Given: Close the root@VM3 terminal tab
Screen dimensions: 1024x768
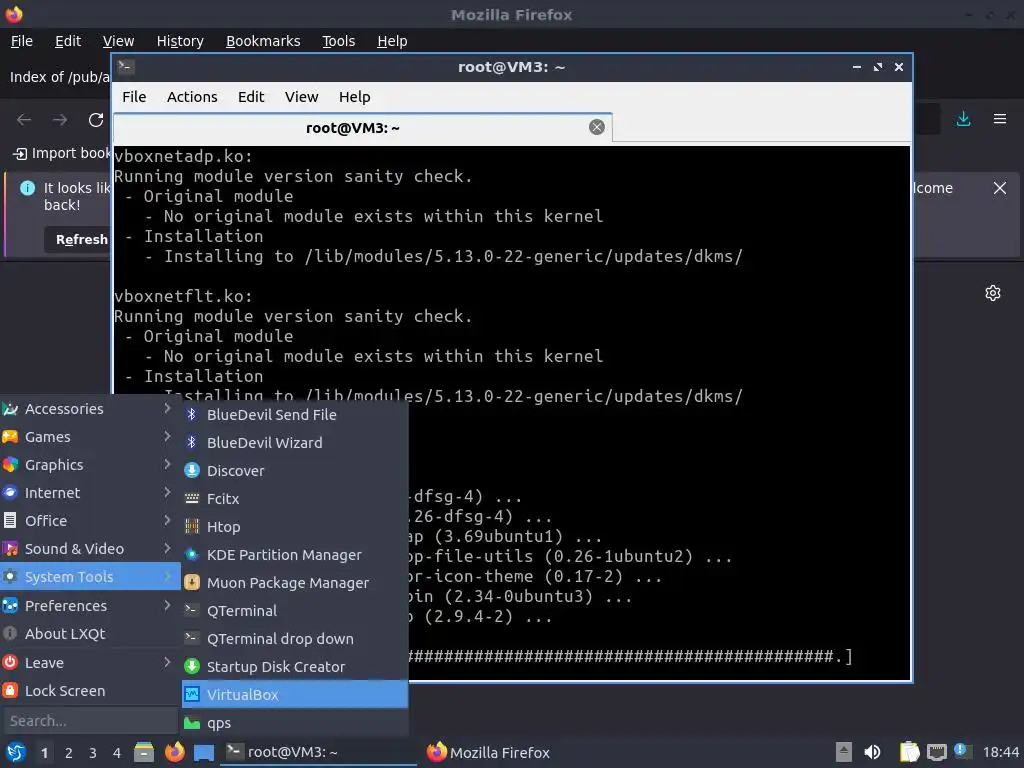Looking at the screenshot, I should click(596, 127).
